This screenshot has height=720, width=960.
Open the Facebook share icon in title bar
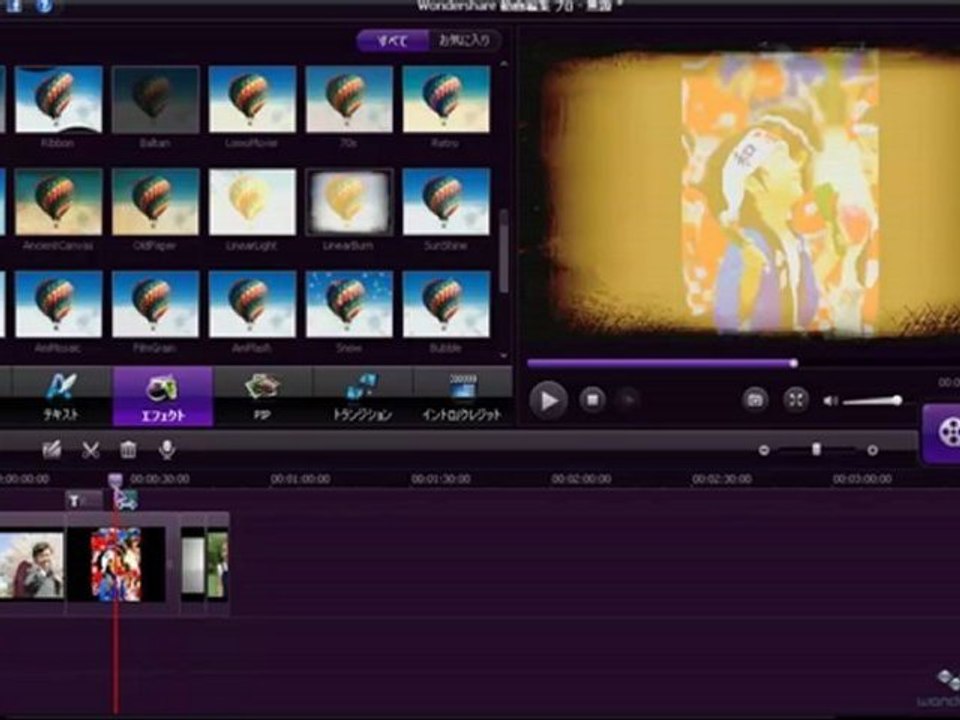point(13,6)
